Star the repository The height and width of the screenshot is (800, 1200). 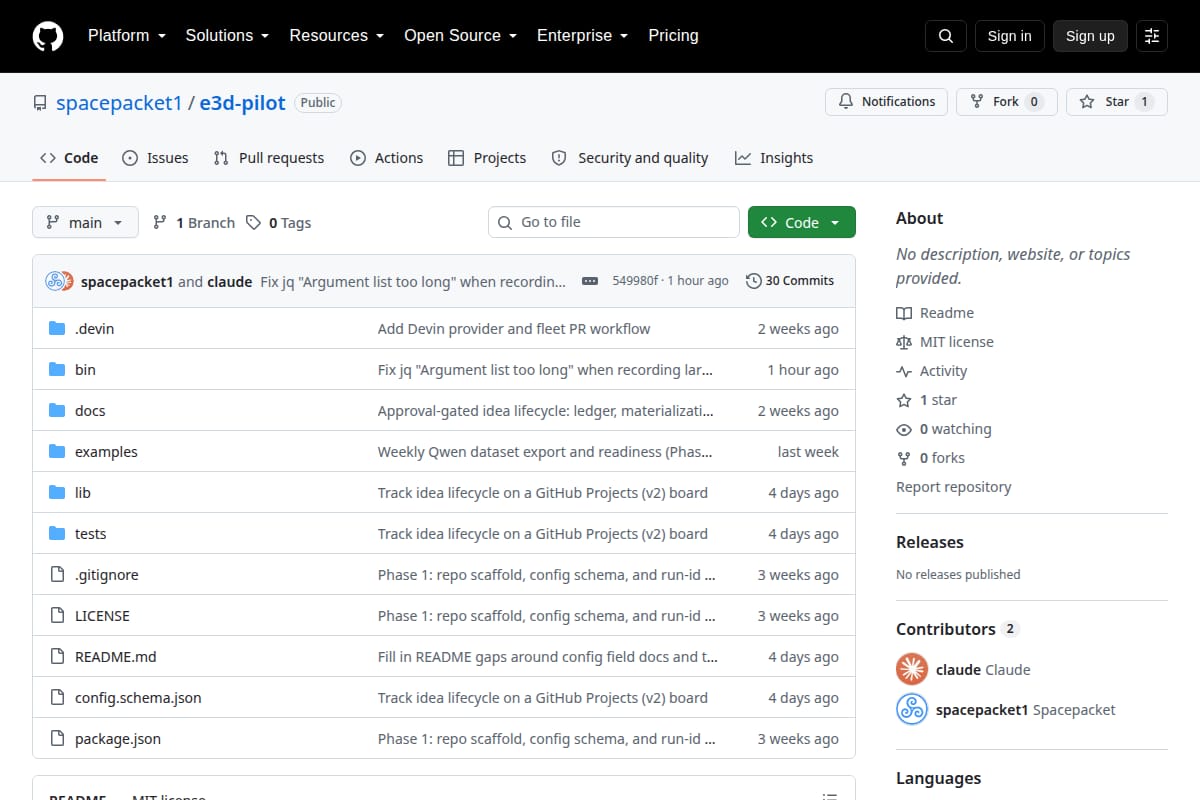1117,102
